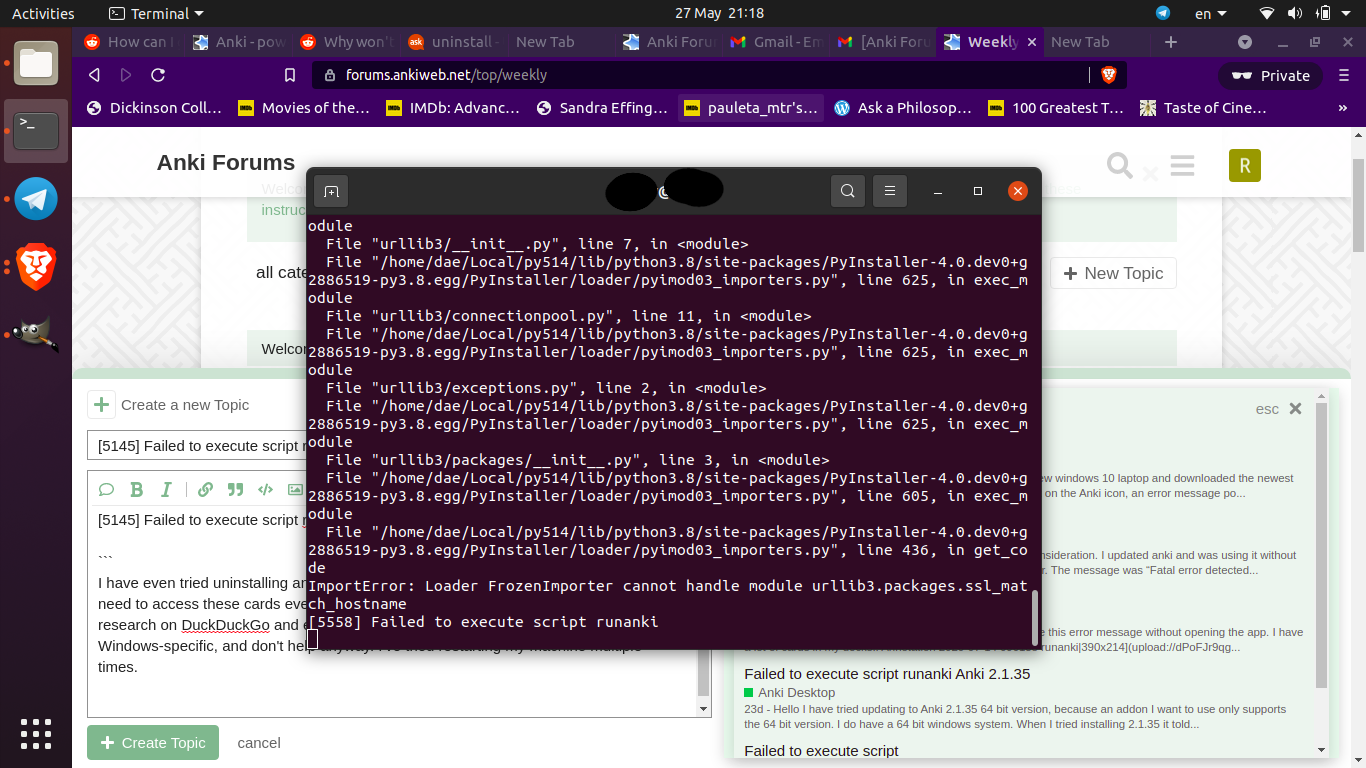Open the Brave main menu hamburger icon
Image resolution: width=1366 pixels, height=768 pixels.
click(1343, 75)
